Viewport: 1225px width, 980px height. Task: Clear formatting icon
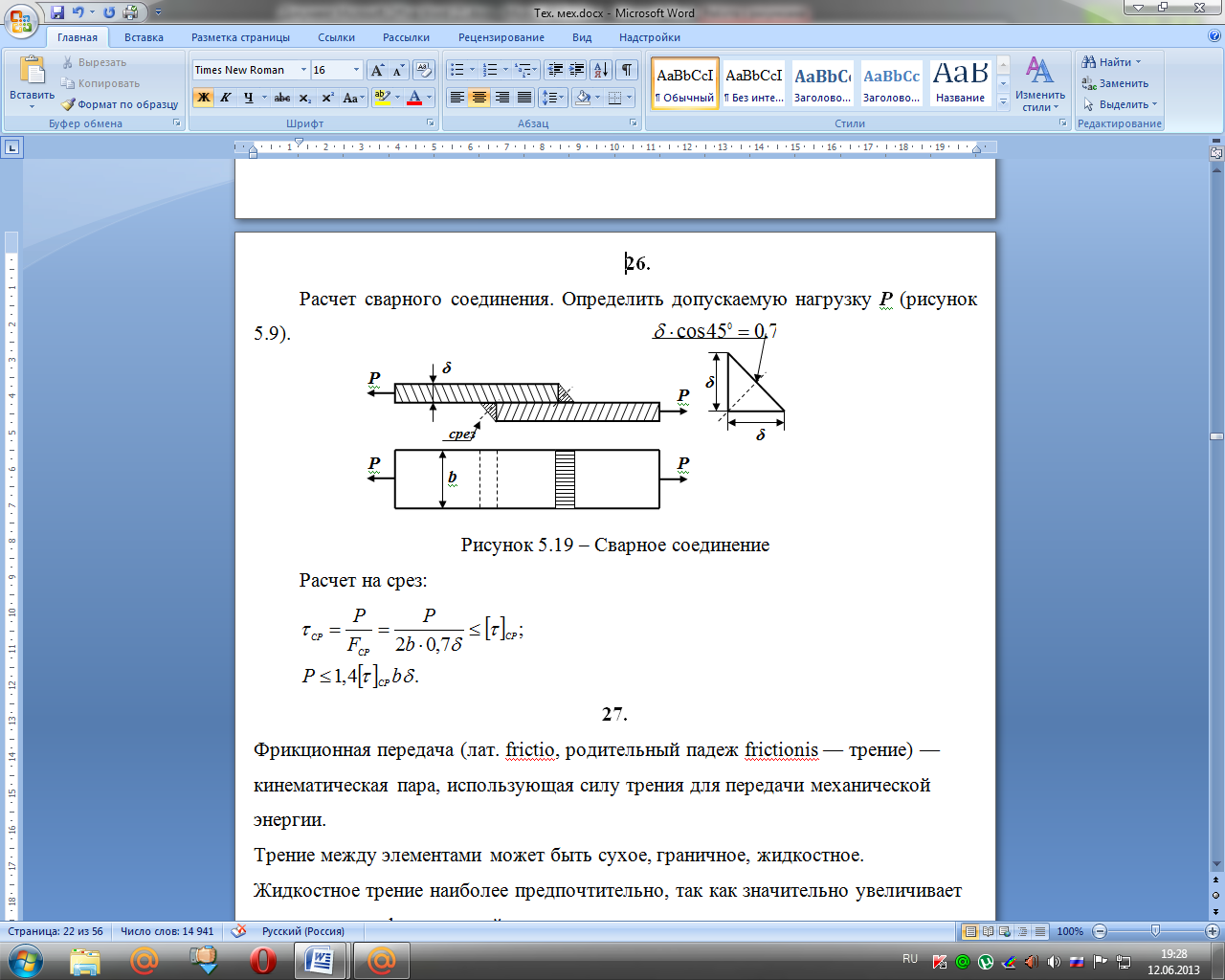[424, 70]
